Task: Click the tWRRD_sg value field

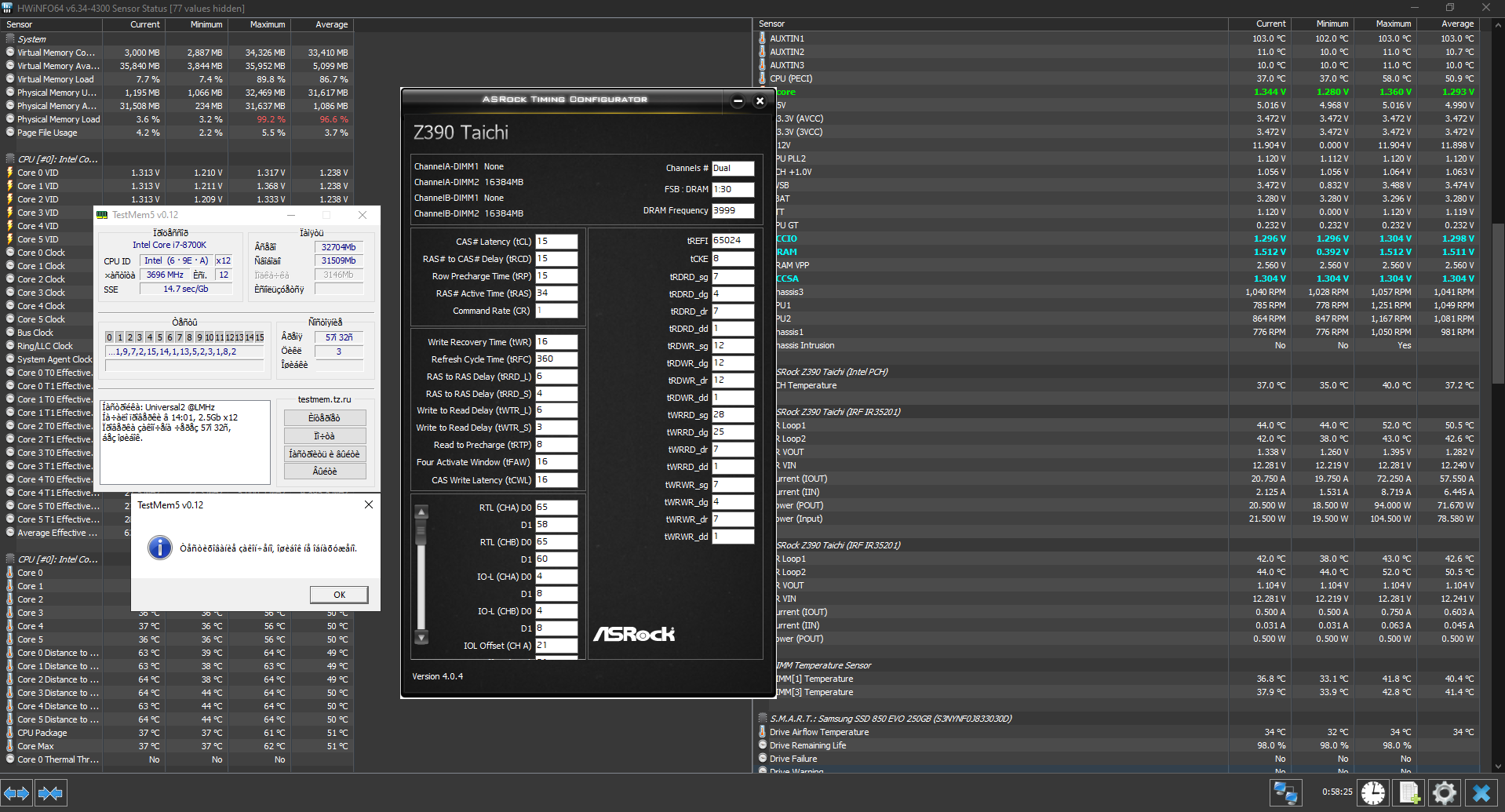Action: pos(733,415)
